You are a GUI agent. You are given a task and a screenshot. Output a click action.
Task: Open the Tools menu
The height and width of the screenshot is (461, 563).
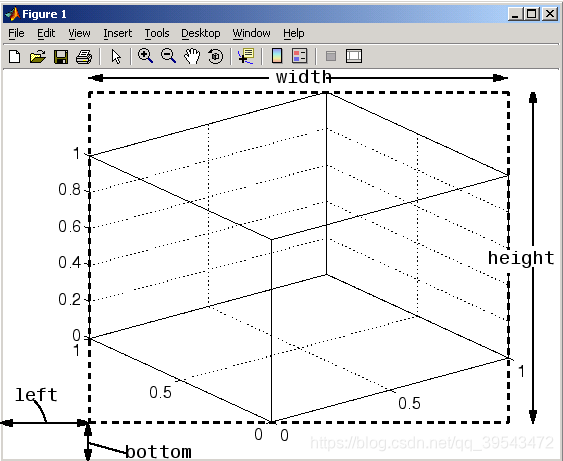coord(157,33)
